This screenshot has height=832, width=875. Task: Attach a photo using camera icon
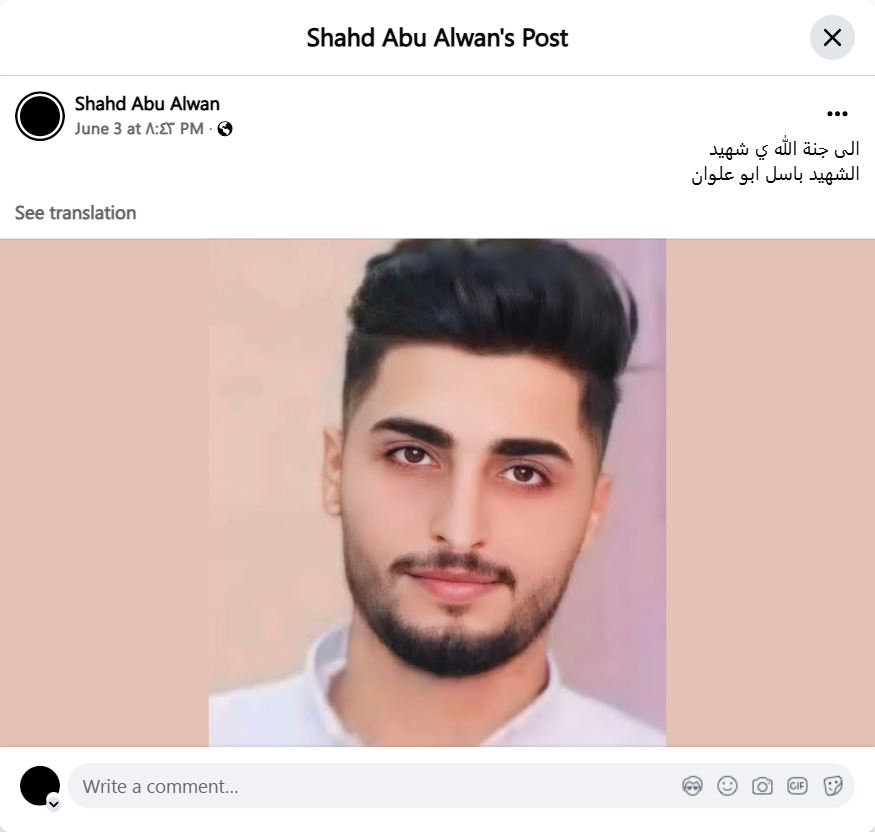tap(762, 786)
